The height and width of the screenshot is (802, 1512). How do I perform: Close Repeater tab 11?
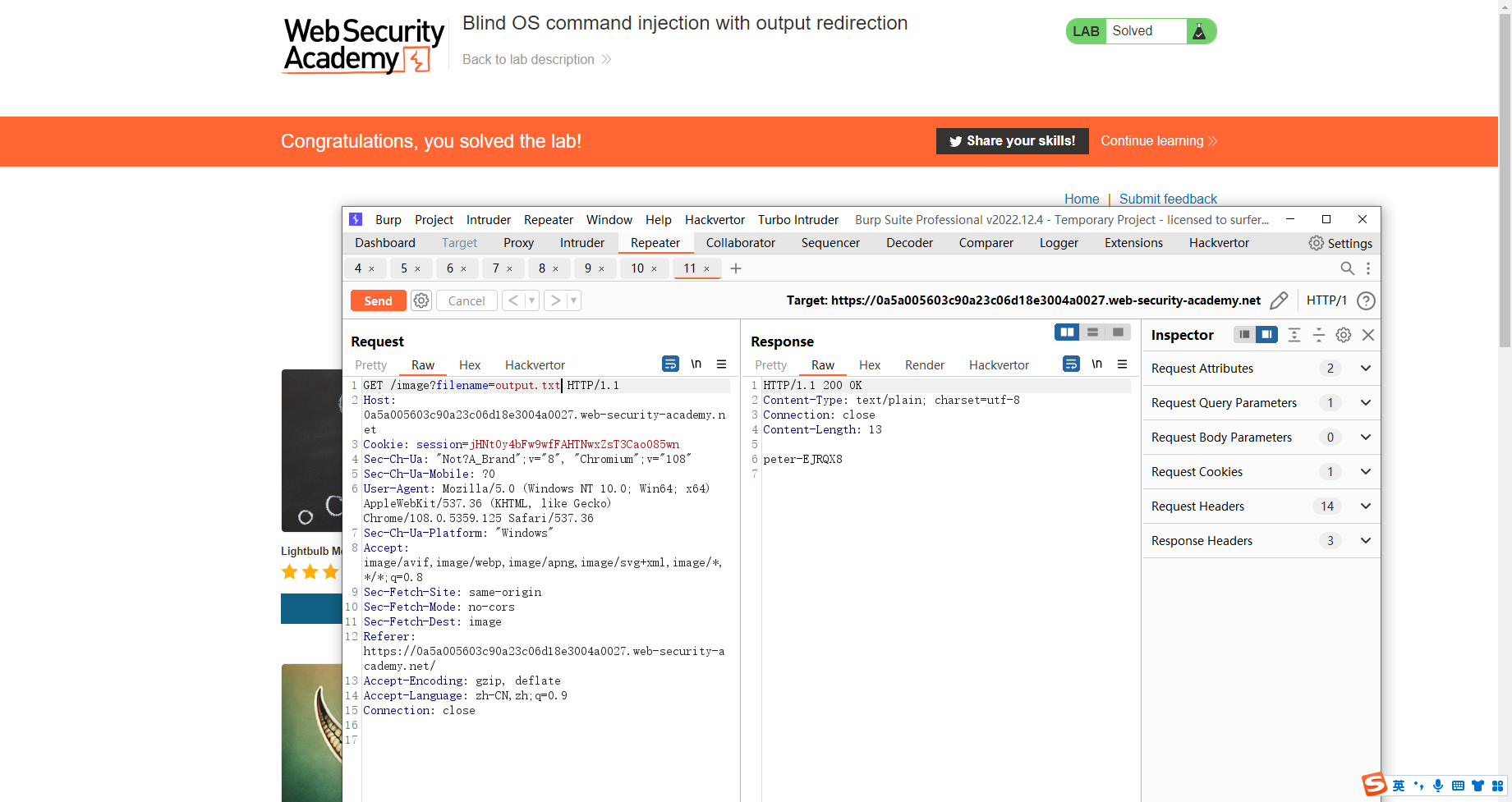click(x=706, y=268)
